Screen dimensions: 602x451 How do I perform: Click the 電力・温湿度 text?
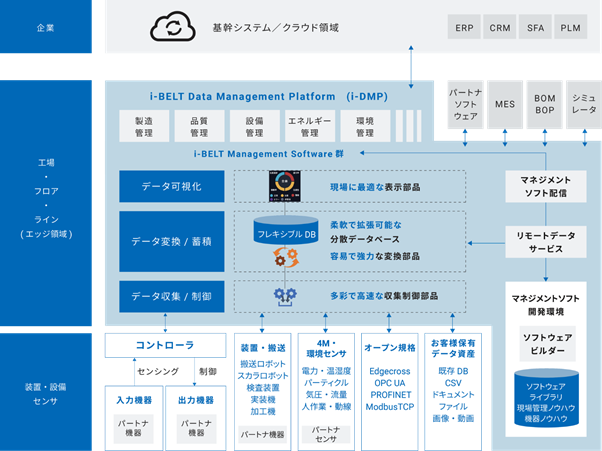pos(326,371)
